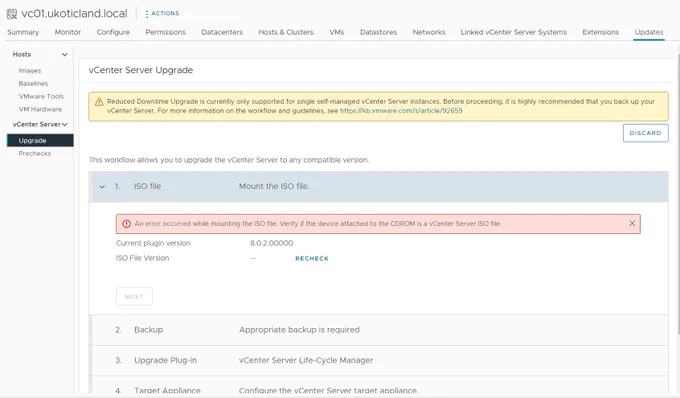The height and width of the screenshot is (398, 680).
Task: Open the Datastores tab
Action: [378, 32]
